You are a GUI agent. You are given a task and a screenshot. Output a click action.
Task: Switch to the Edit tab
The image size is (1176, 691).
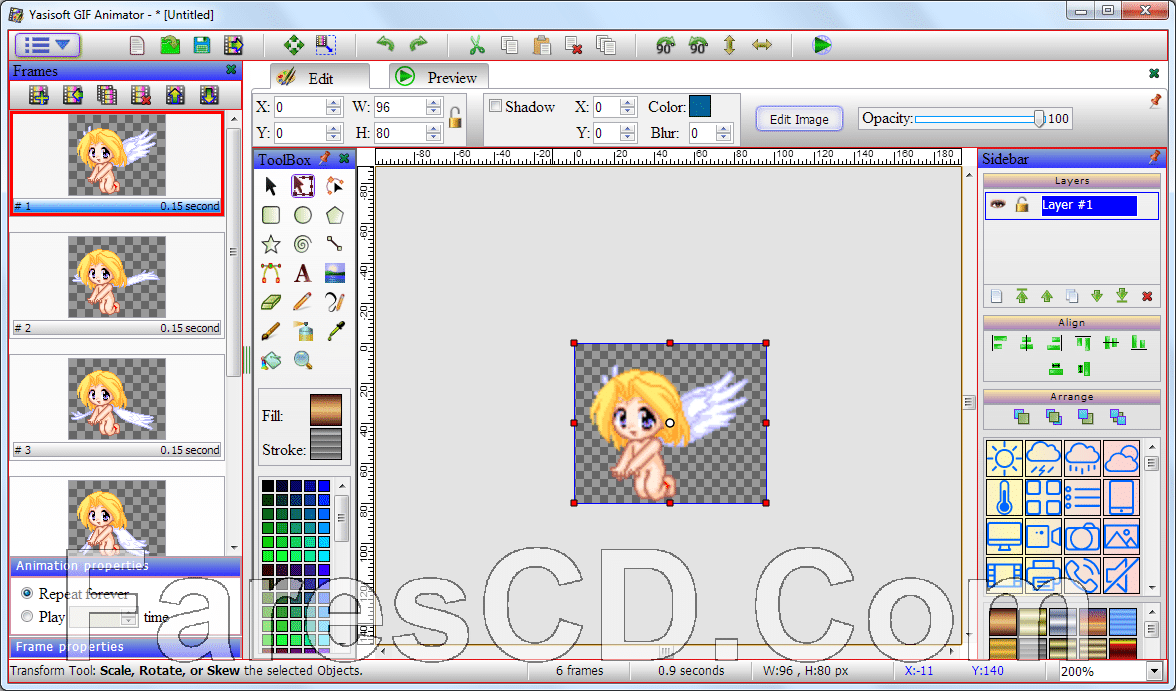pos(320,77)
